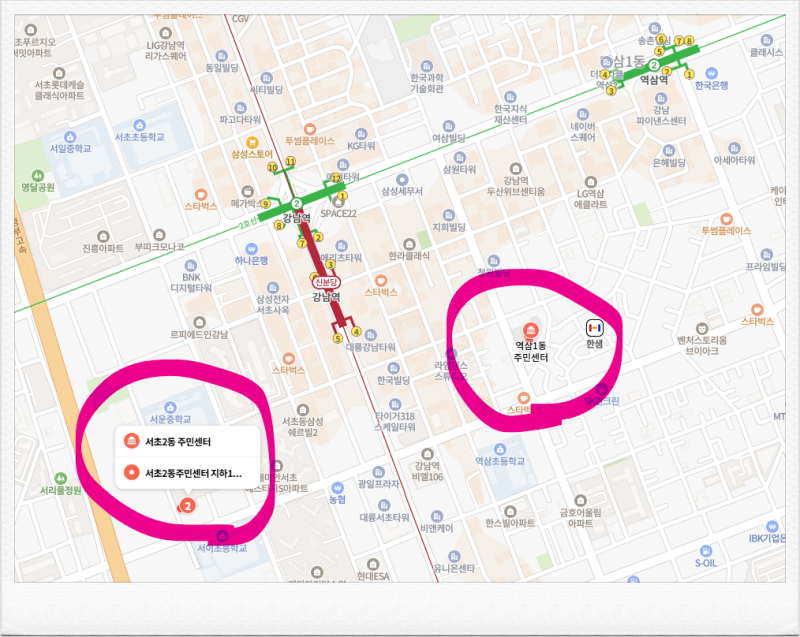This screenshot has height=637, width=800.
Task: Click the 파고다타워 building icon
Action: pos(240,108)
